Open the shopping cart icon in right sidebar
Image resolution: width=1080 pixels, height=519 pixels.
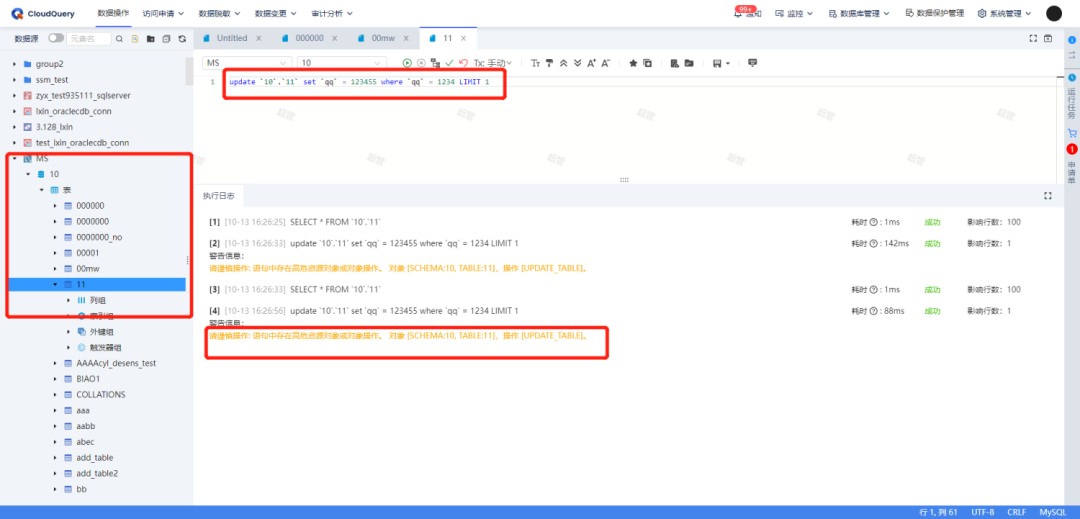1072,133
